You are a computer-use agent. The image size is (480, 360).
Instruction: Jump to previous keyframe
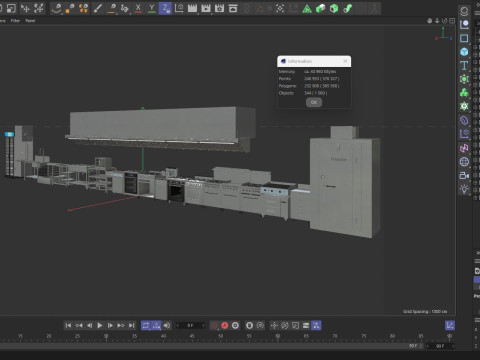point(79,325)
